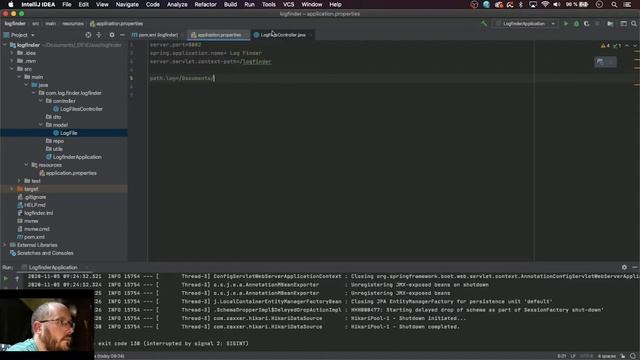Open the Analyze menu
This screenshot has height=360, width=640.
(x=177, y=4)
